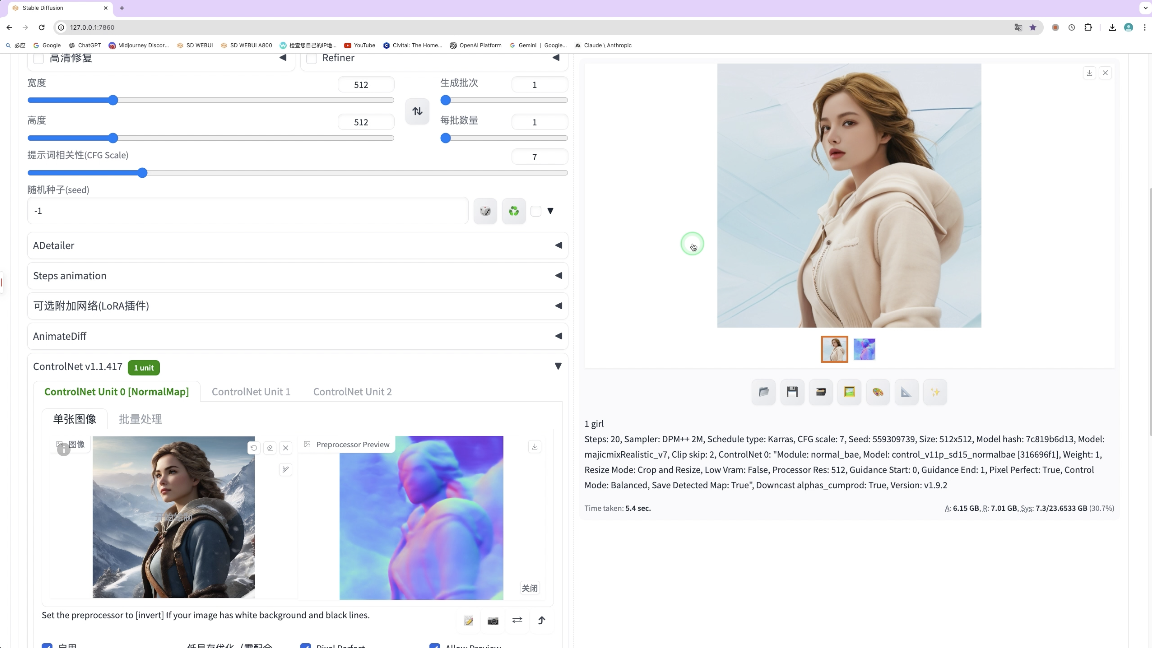Select the Stable Diffusion browser tab
1152x648 pixels.
click(59, 8)
